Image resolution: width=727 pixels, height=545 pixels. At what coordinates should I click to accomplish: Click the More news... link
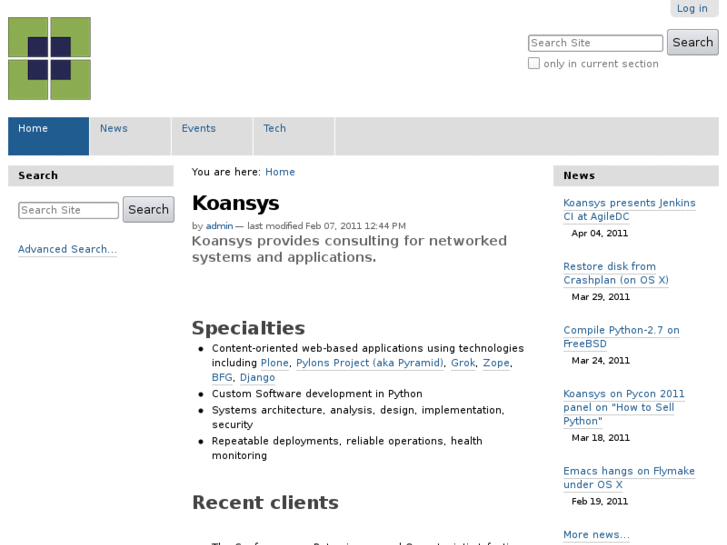(596, 534)
